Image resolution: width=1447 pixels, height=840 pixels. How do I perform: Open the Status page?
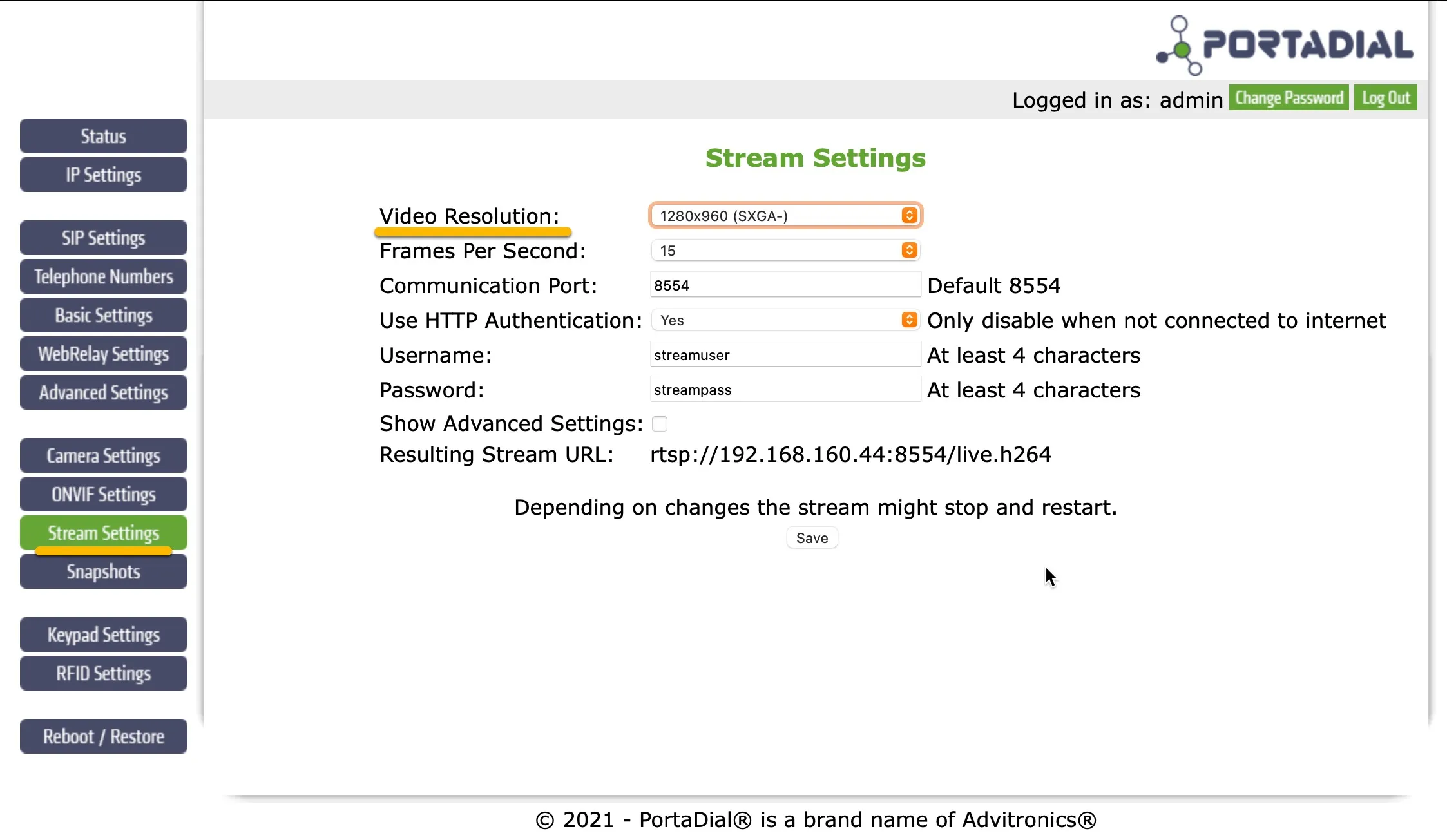click(x=104, y=136)
